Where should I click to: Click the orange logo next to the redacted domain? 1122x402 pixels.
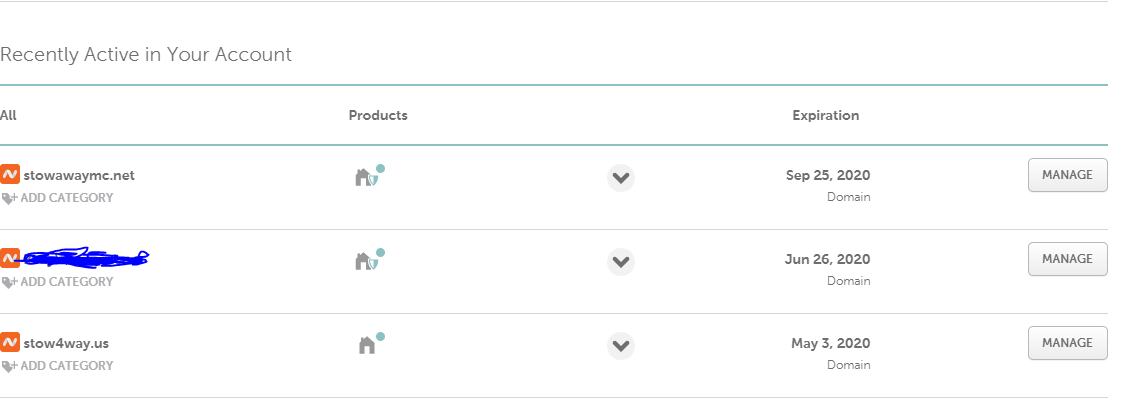[10, 258]
